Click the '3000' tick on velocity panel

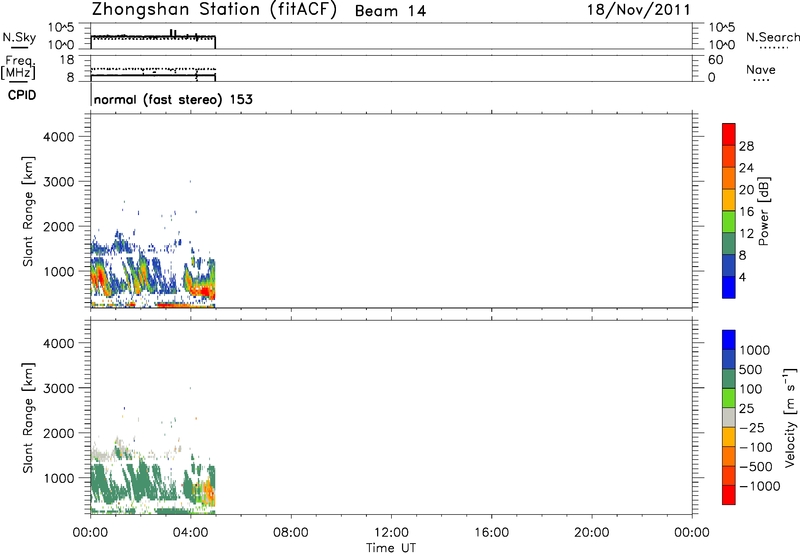[x=59, y=388]
